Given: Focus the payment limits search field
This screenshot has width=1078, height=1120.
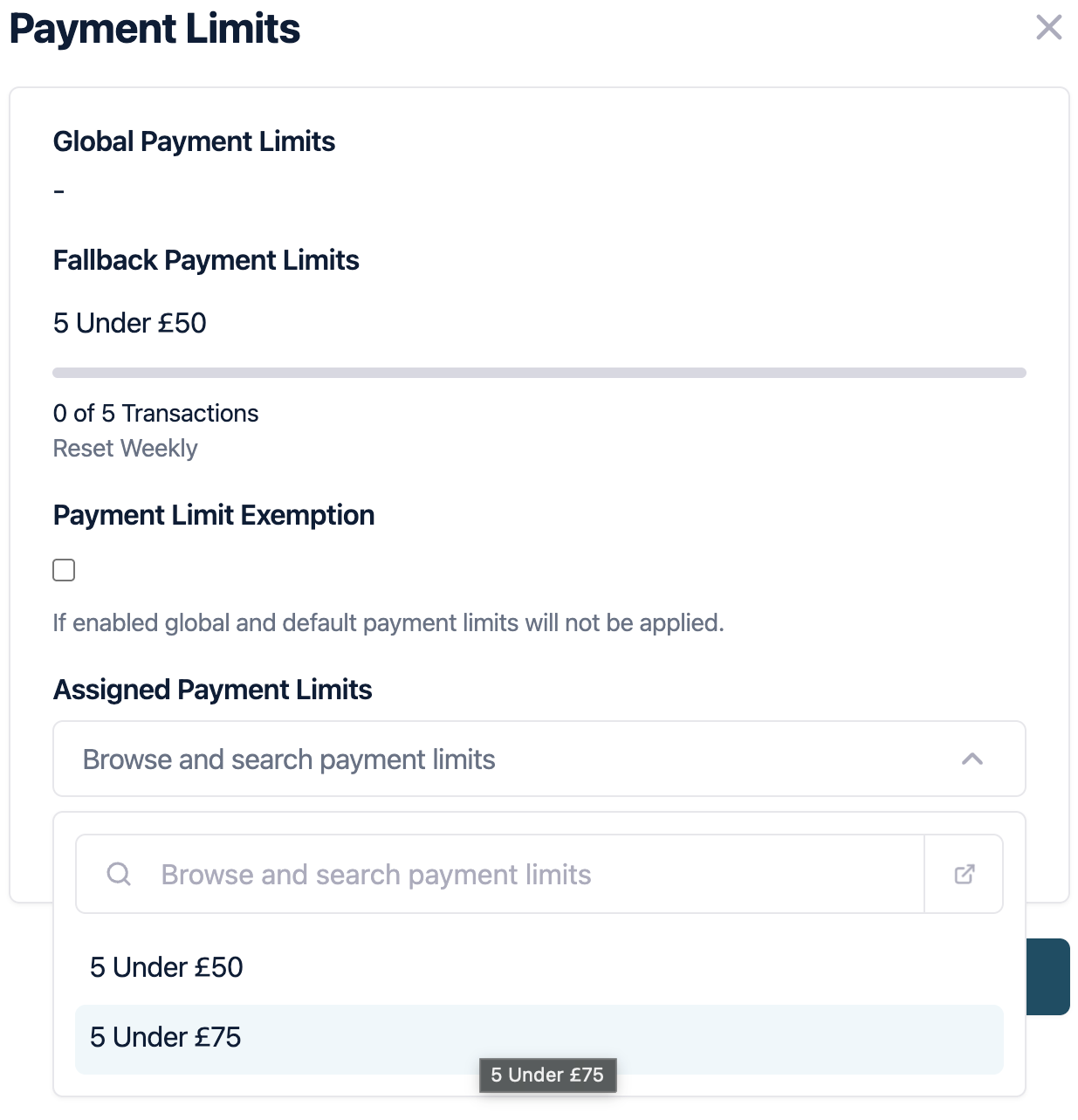Looking at the screenshot, I should click(524, 874).
